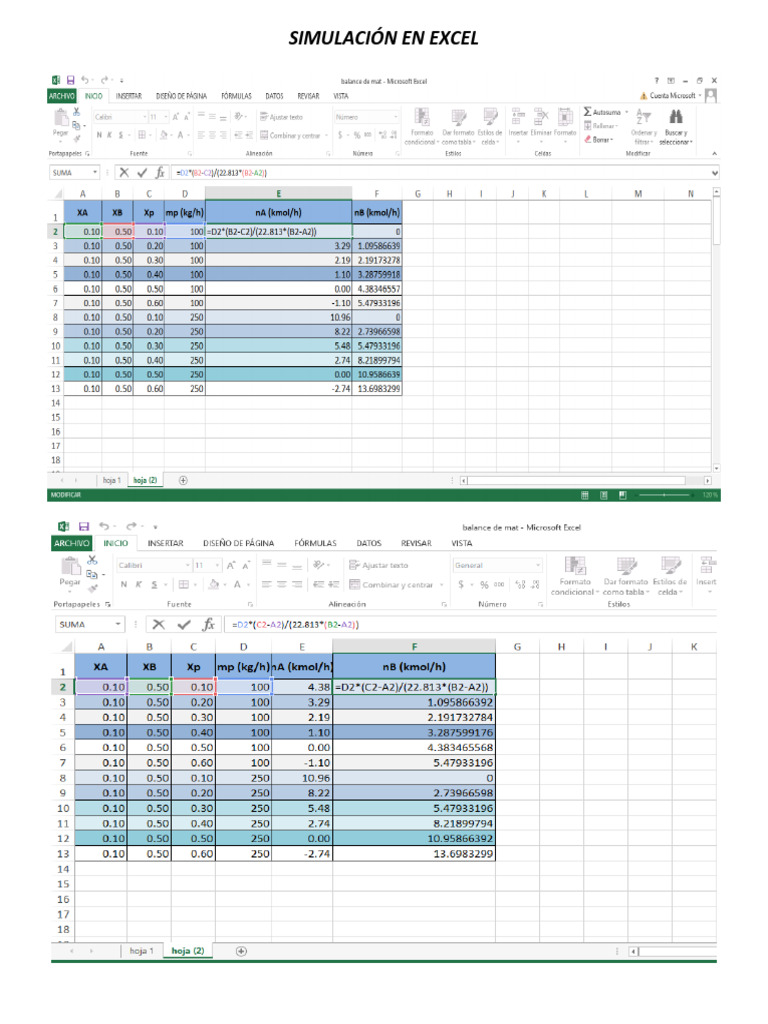Click Redo arrow in lower Excel window

(131, 526)
